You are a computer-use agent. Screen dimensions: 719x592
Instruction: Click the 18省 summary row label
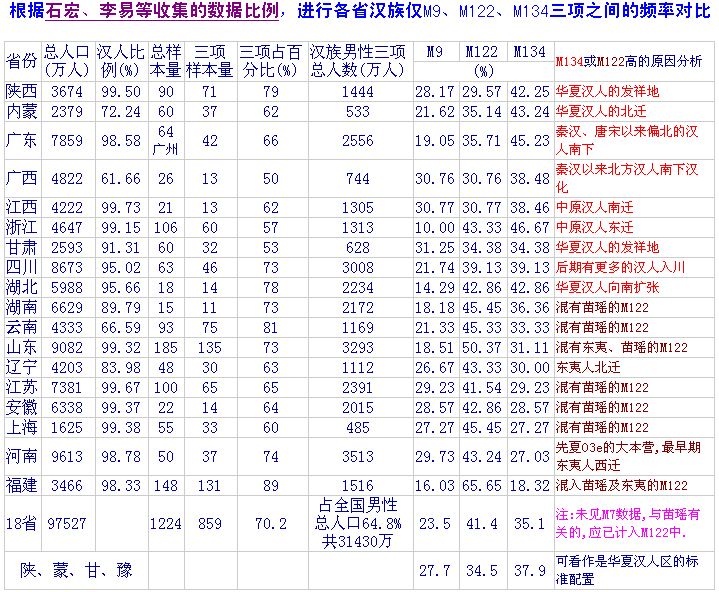coord(21,524)
